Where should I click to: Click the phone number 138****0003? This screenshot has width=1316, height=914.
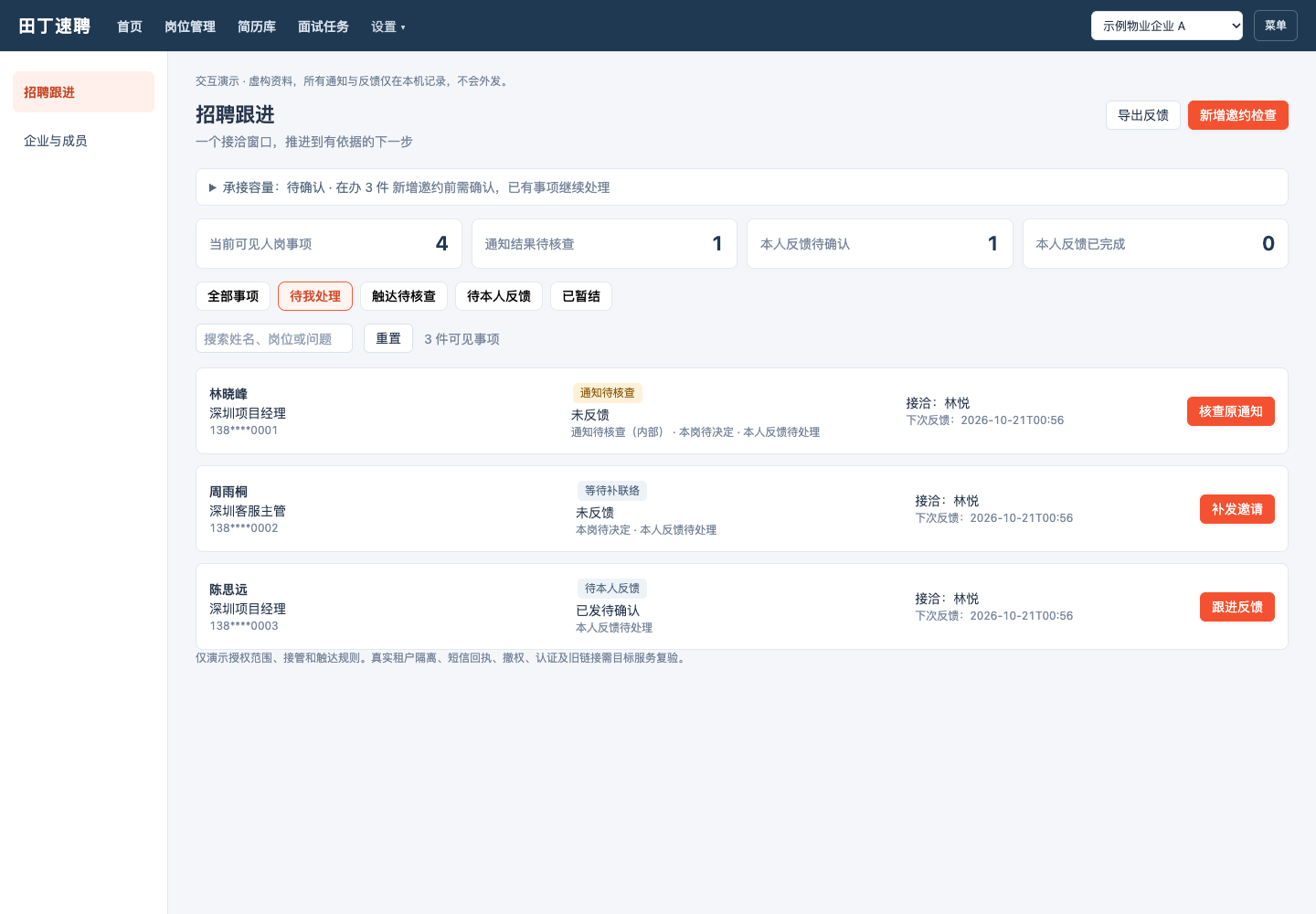(x=244, y=626)
